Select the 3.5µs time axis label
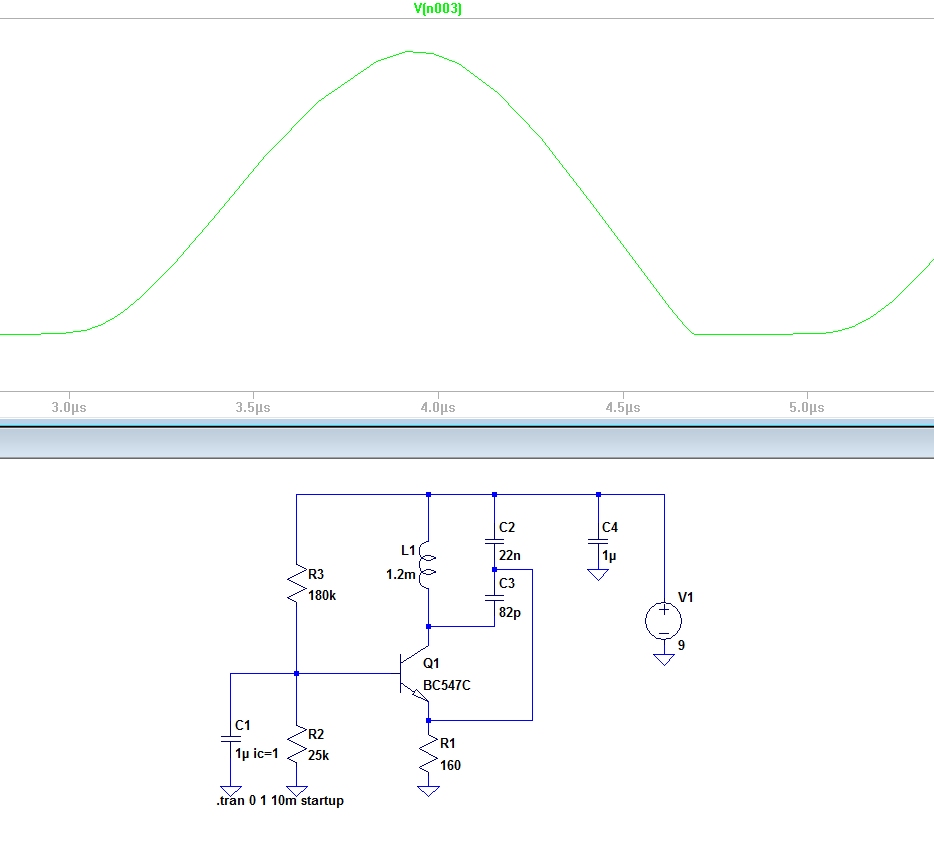 [x=253, y=407]
